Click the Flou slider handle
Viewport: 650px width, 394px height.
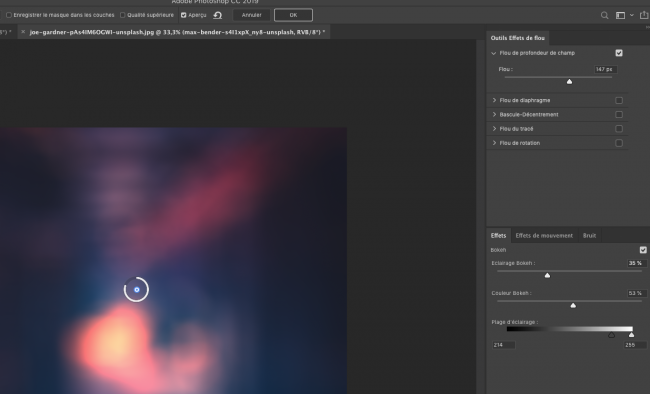click(570, 82)
